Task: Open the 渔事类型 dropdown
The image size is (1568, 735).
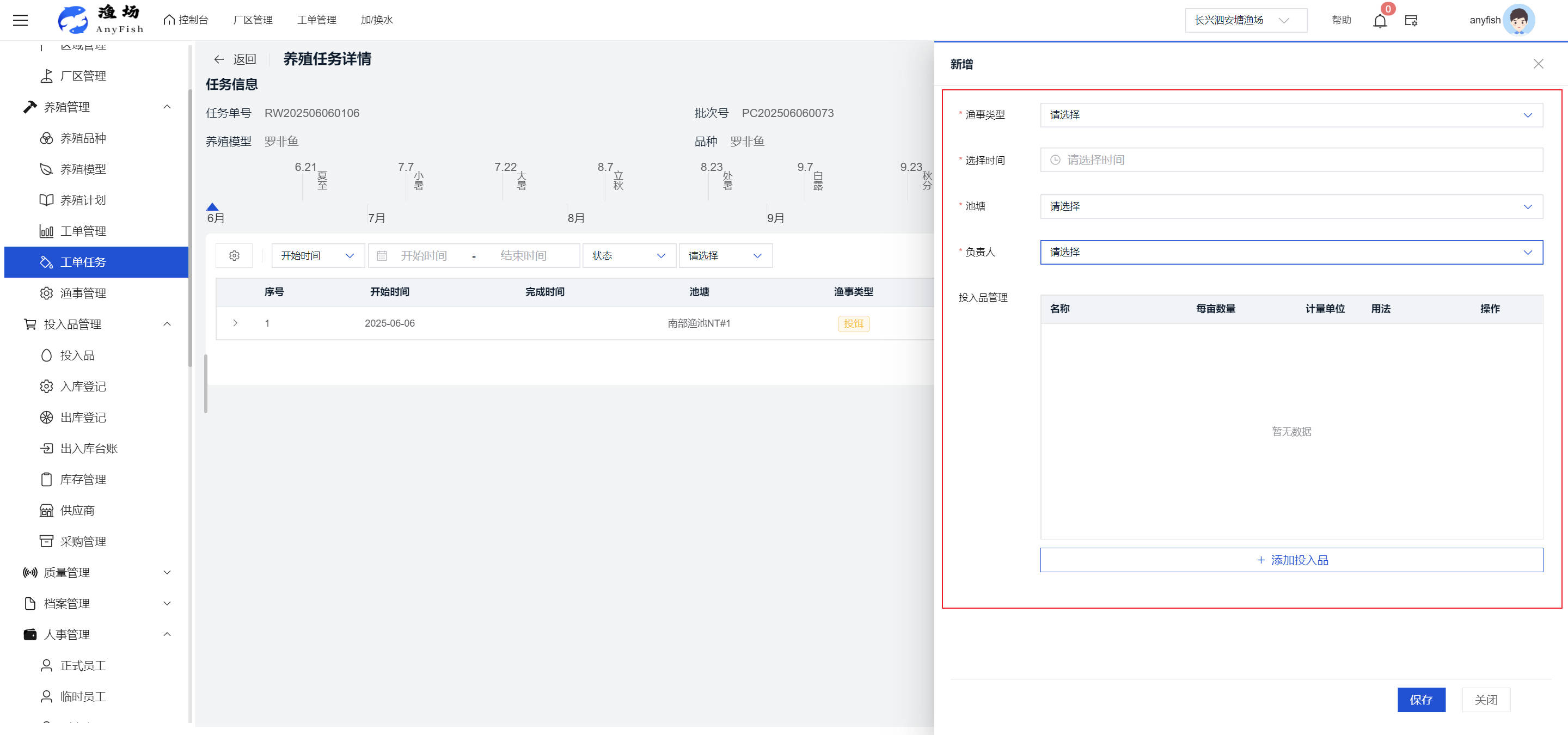Action: pyautogui.click(x=1291, y=115)
